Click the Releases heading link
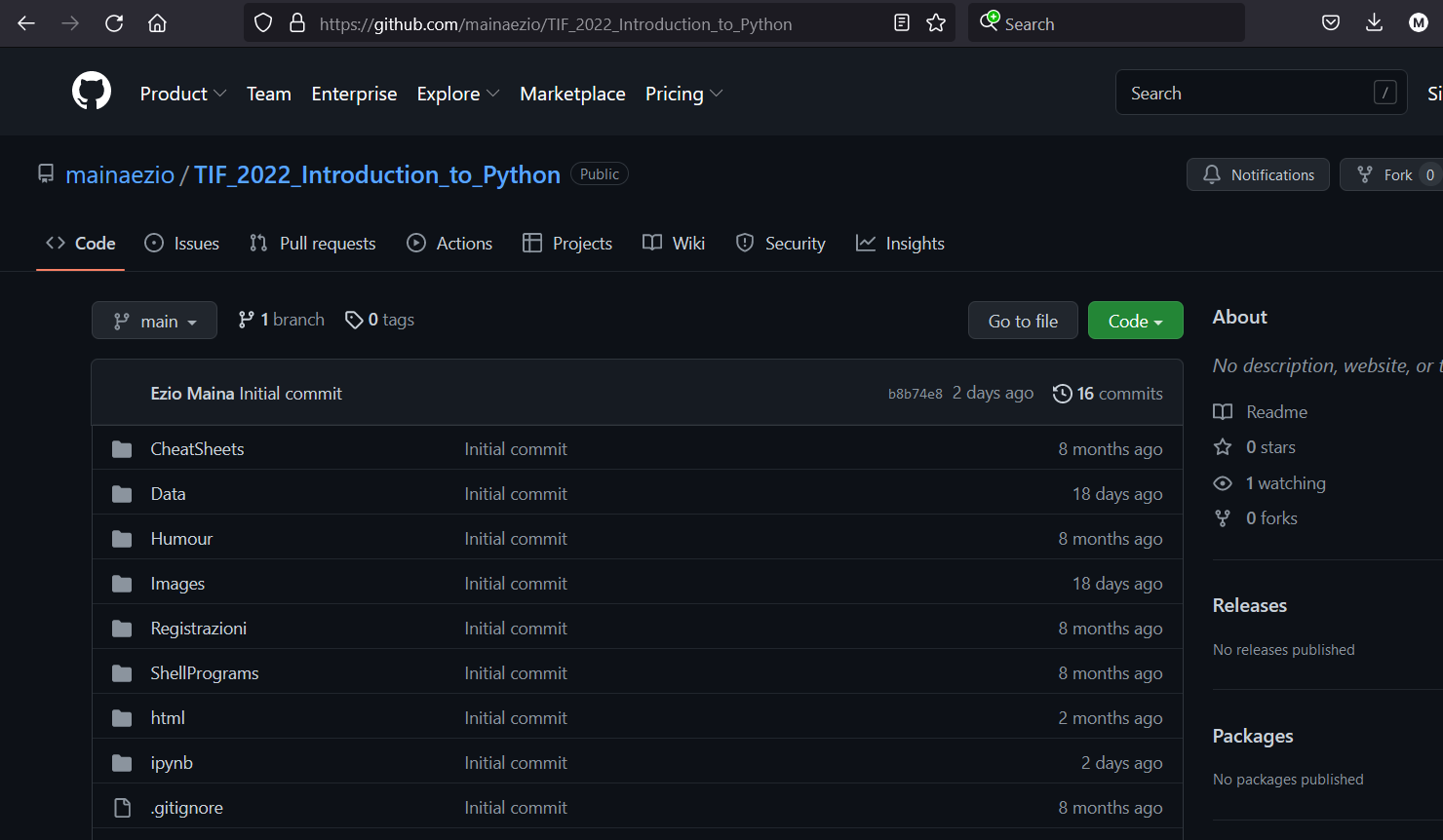The image size is (1443, 840). point(1250,605)
